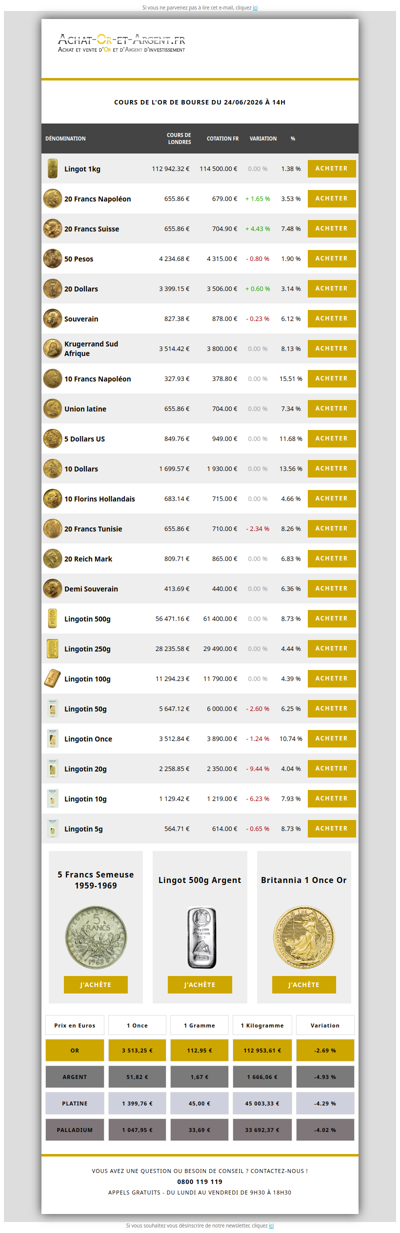Click the 10 Dollars product name
The width and height of the screenshot is (400, 1233).
pyautogui.click(x=81, y=469)
